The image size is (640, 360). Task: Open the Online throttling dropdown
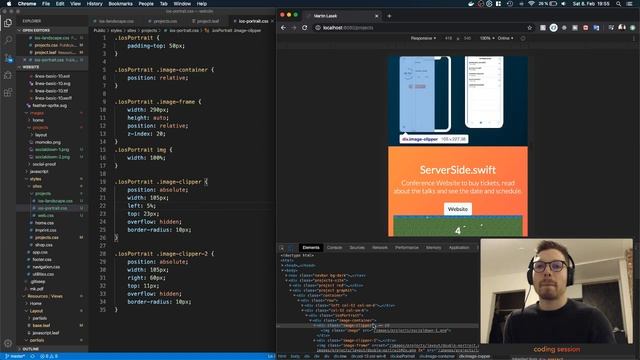(x=505, y=38)
